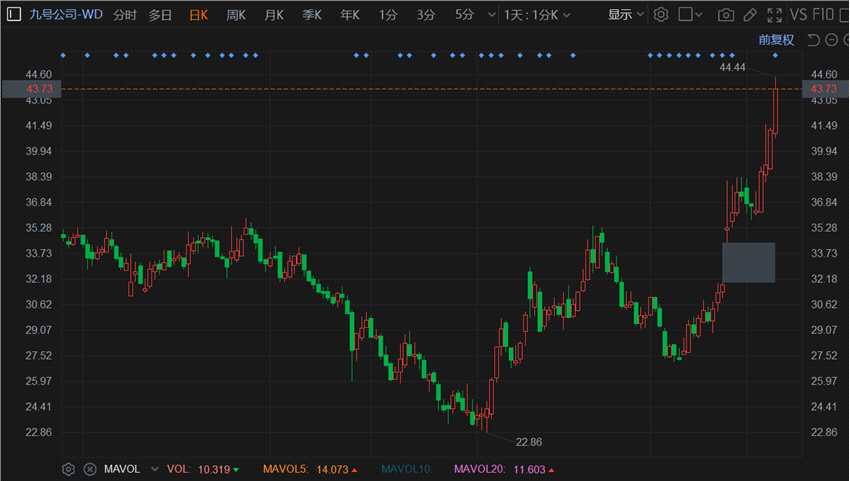Select the pencil drawing tool

(x=750, y=15)
